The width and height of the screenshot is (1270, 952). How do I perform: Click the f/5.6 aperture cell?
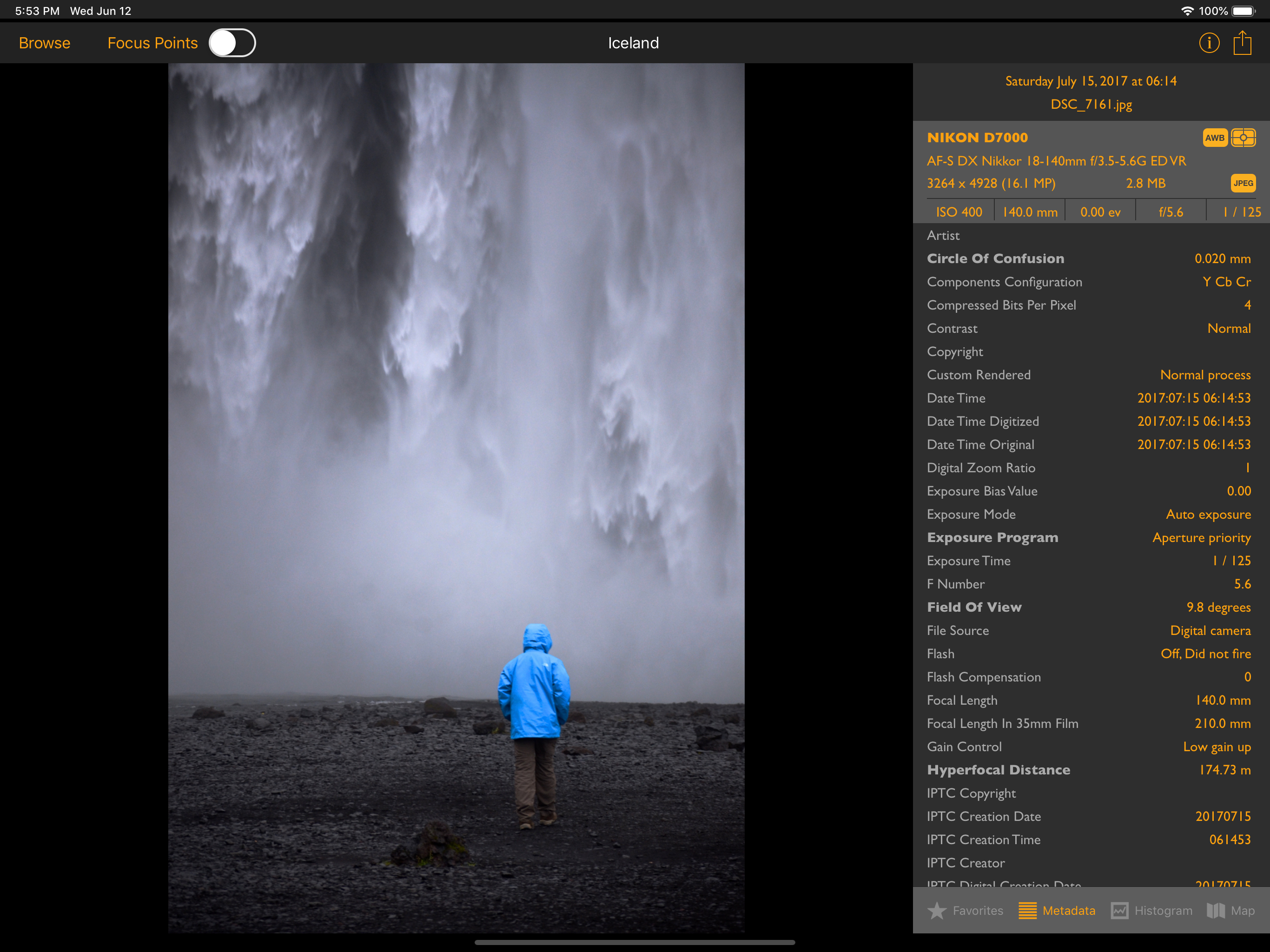click(x=1171, y=212)
